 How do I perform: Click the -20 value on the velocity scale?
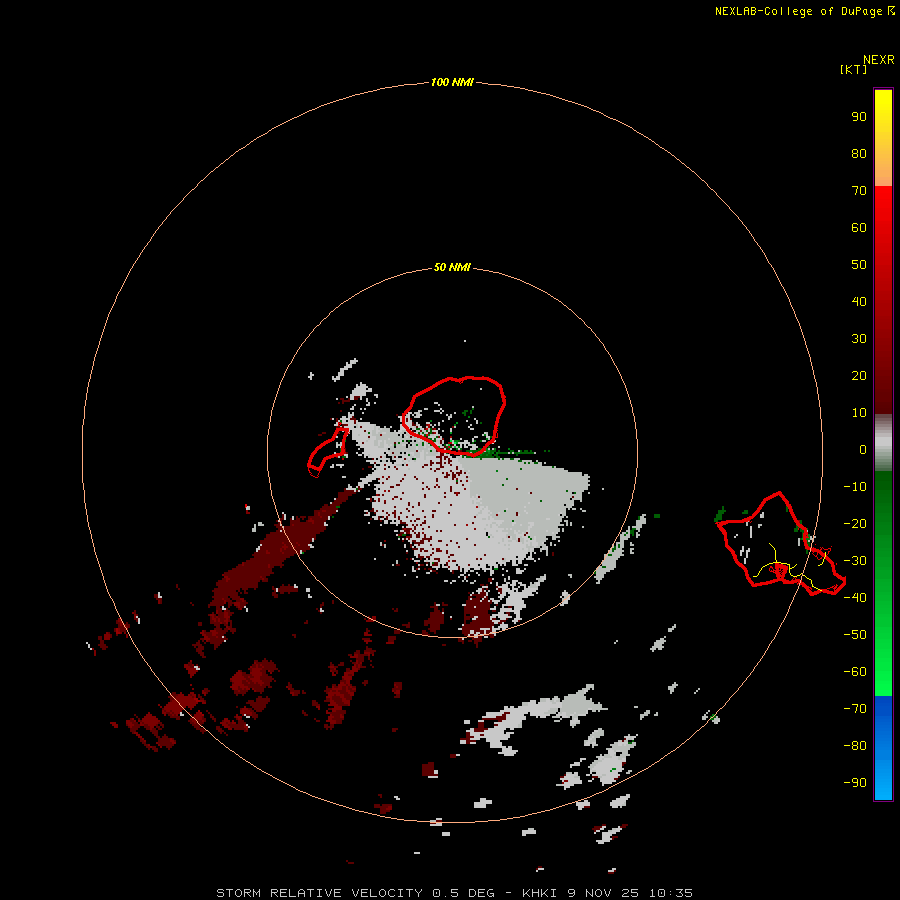855,523
